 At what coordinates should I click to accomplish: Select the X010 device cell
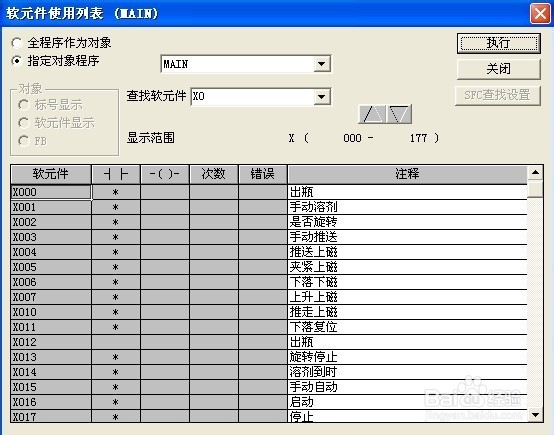(51, 312)
